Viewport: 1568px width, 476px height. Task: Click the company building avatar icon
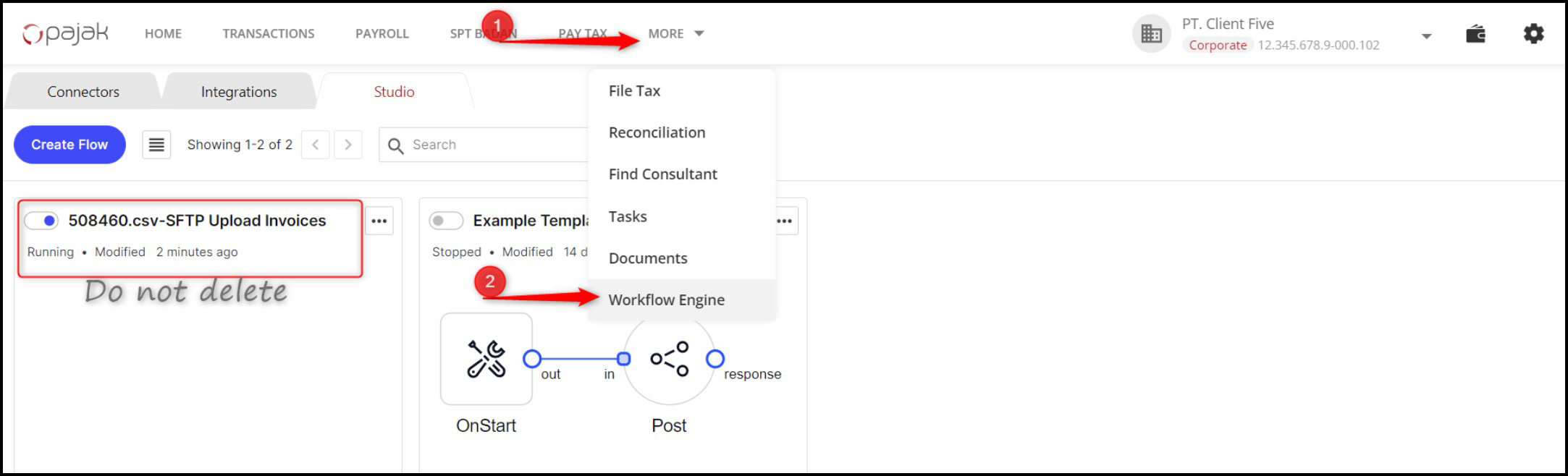[1151, 34]
